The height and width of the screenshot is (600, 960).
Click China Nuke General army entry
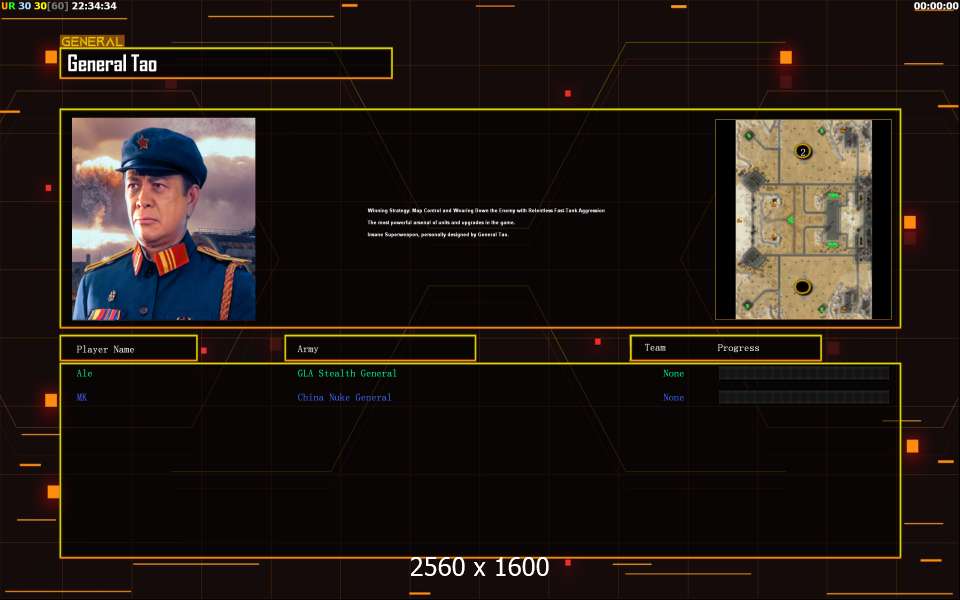pos(344,397)
